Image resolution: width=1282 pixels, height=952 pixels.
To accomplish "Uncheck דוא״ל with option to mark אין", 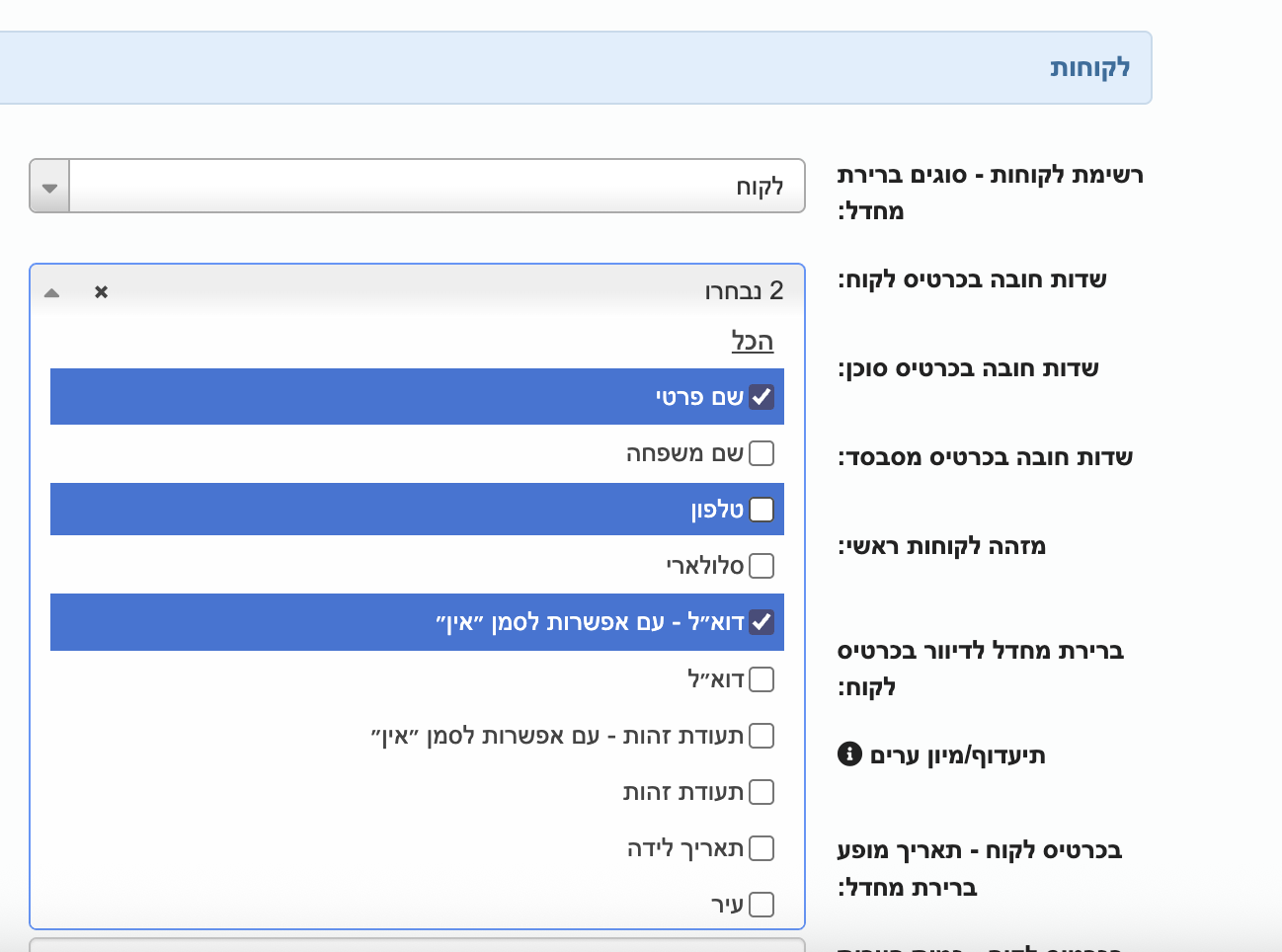I will (x=761, y=622).
